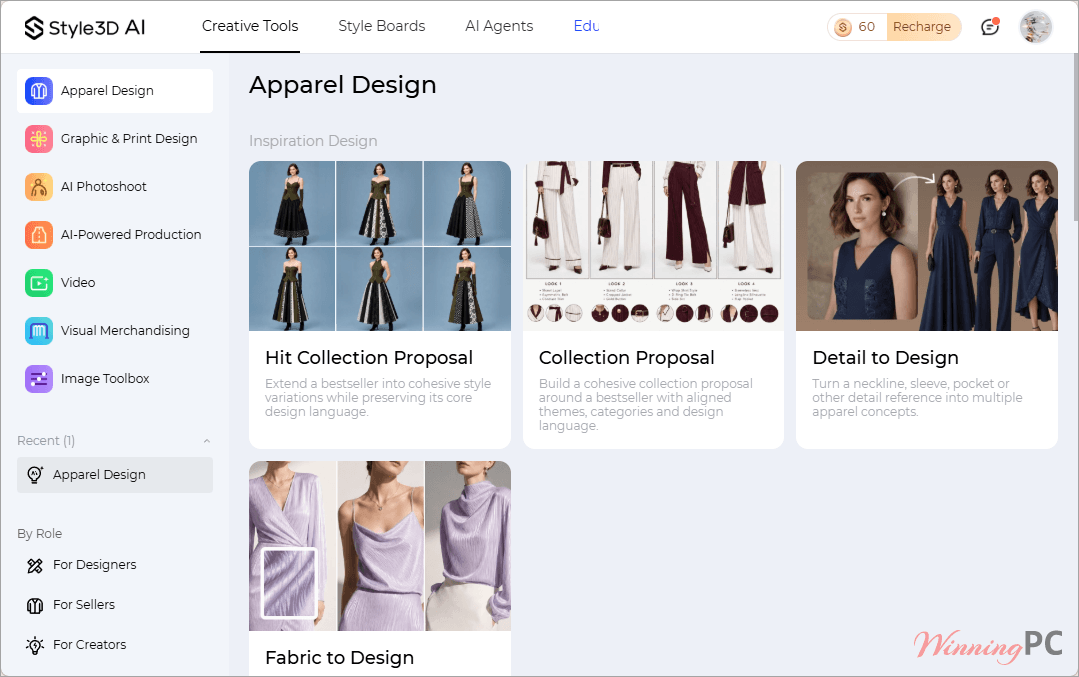Click the Style3D AI logo
The width and height of the screenshot is (1079, 677).
tap(85, 28)
